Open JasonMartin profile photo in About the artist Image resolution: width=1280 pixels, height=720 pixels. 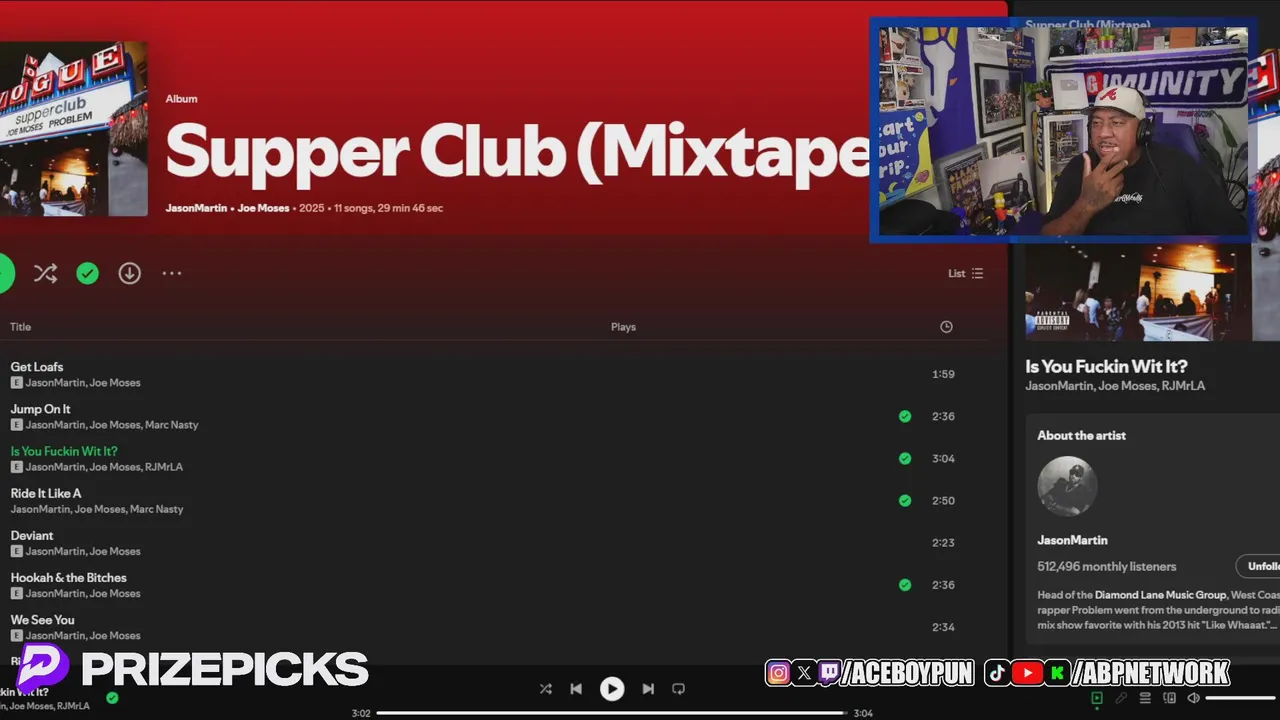click(1067, 487)
